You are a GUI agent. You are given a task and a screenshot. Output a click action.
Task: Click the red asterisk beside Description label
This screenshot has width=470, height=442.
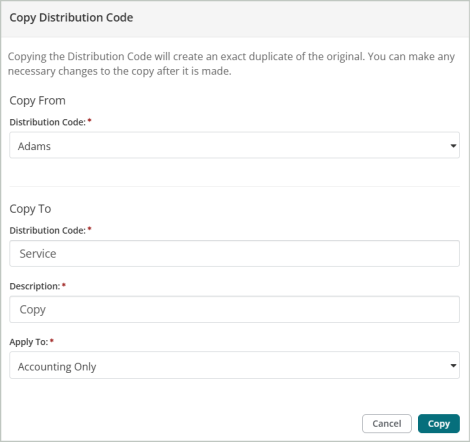click(x=64, y=285)
